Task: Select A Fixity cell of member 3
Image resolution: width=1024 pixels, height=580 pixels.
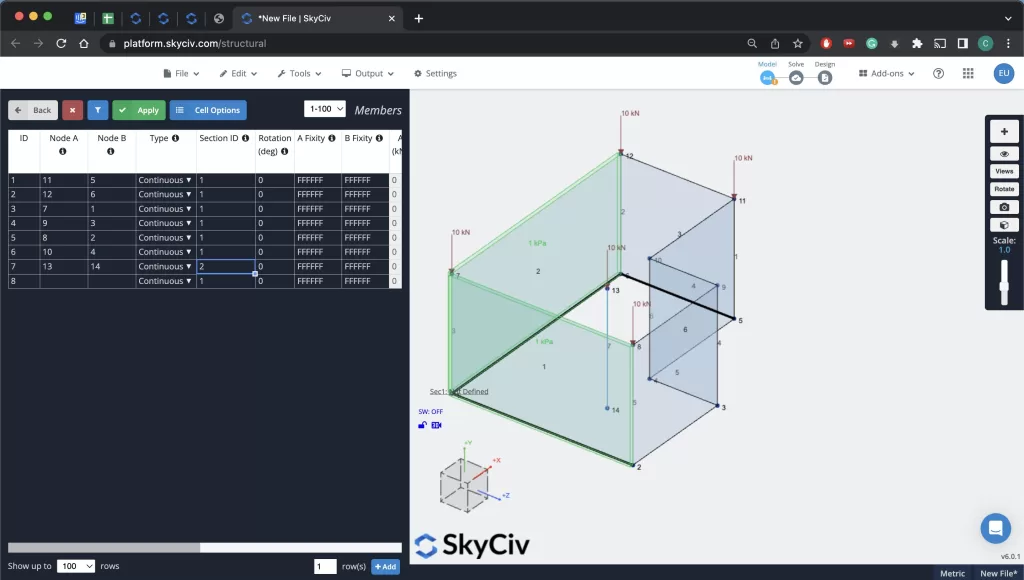Action: coord(317,209)
